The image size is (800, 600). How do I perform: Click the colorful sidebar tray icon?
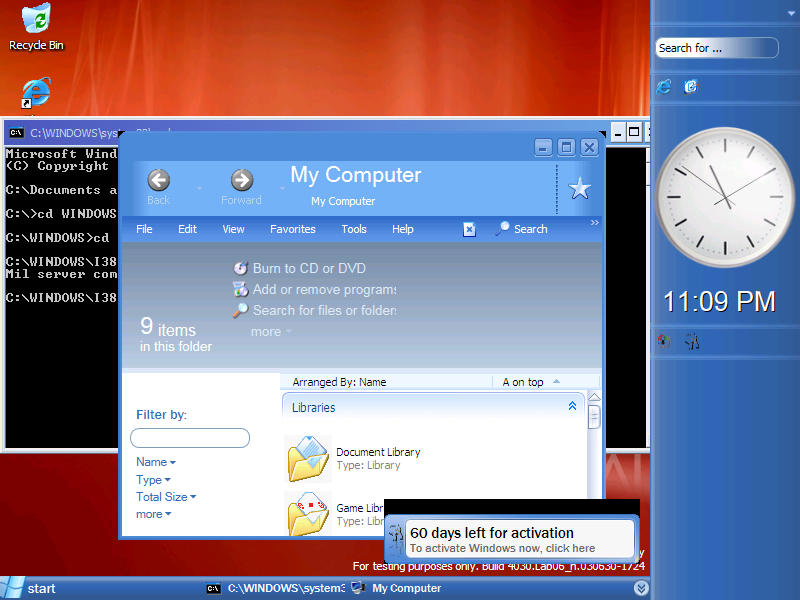(x=664, y=341)
